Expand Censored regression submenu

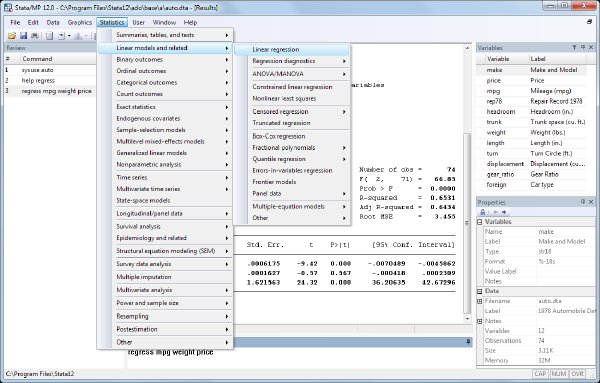pos(292,112)
